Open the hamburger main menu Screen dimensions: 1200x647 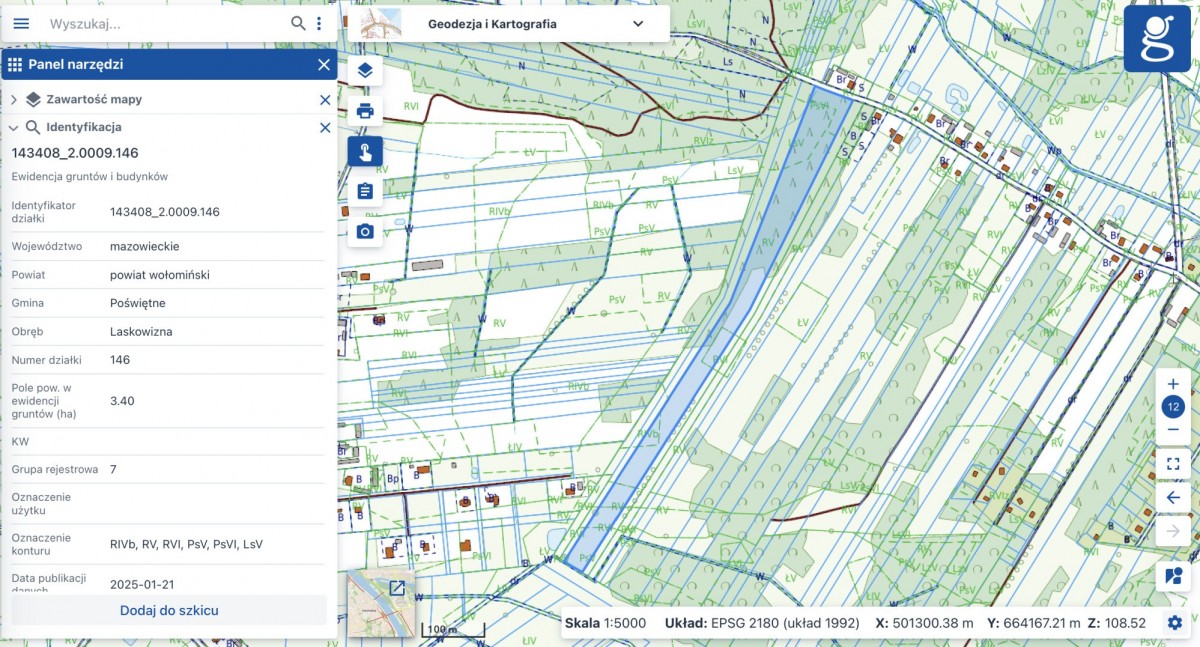(21, 23)
